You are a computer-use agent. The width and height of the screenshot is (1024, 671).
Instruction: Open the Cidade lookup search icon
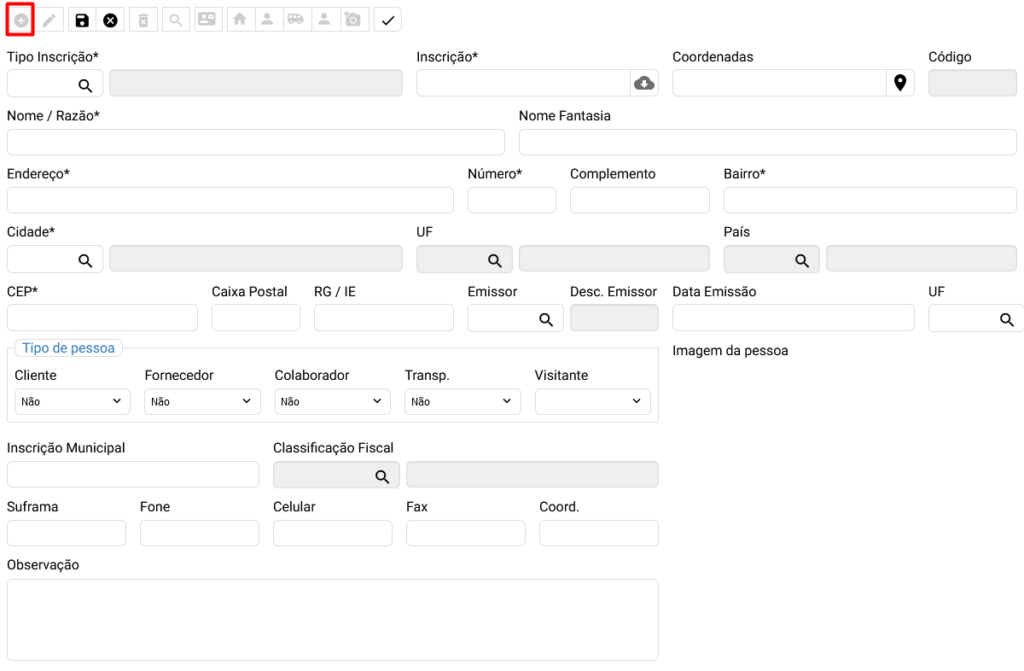86,260
